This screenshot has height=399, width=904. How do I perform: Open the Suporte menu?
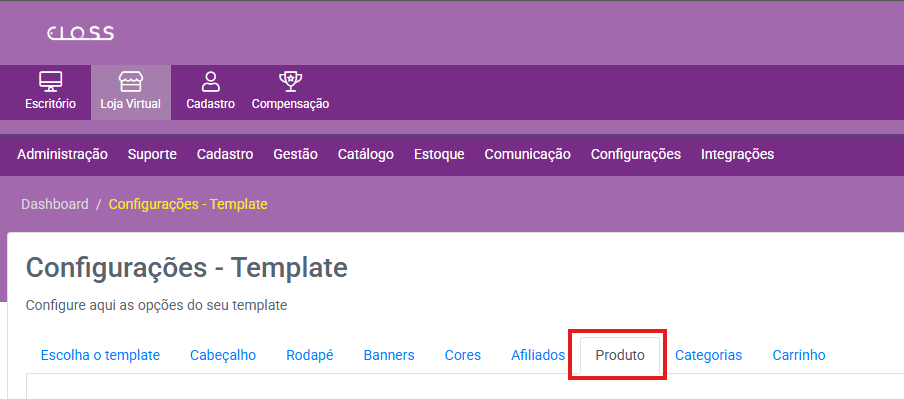[x=152, y=155]
